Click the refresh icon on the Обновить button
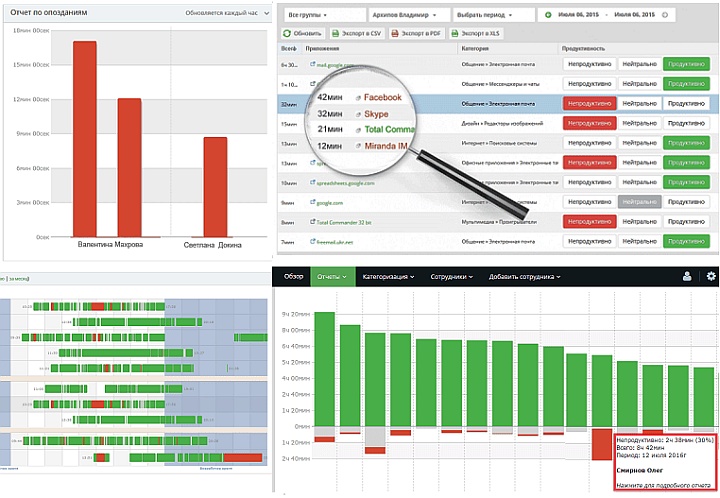This screenshot has height=498, width=720. coord(287,34)
